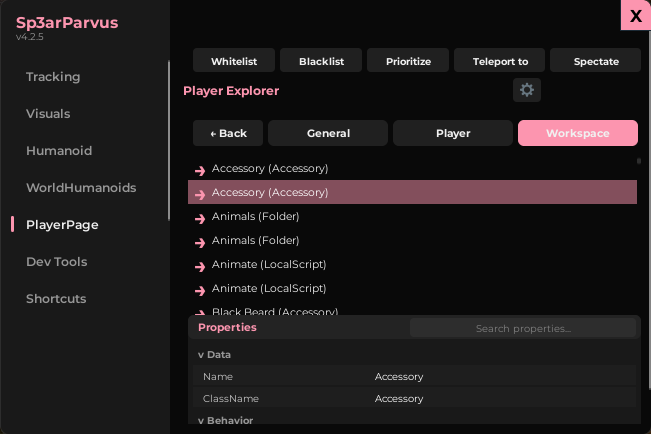Click the Properties panel heading
The width and height of the screenshot is (651, 434).
pos(227,327)
